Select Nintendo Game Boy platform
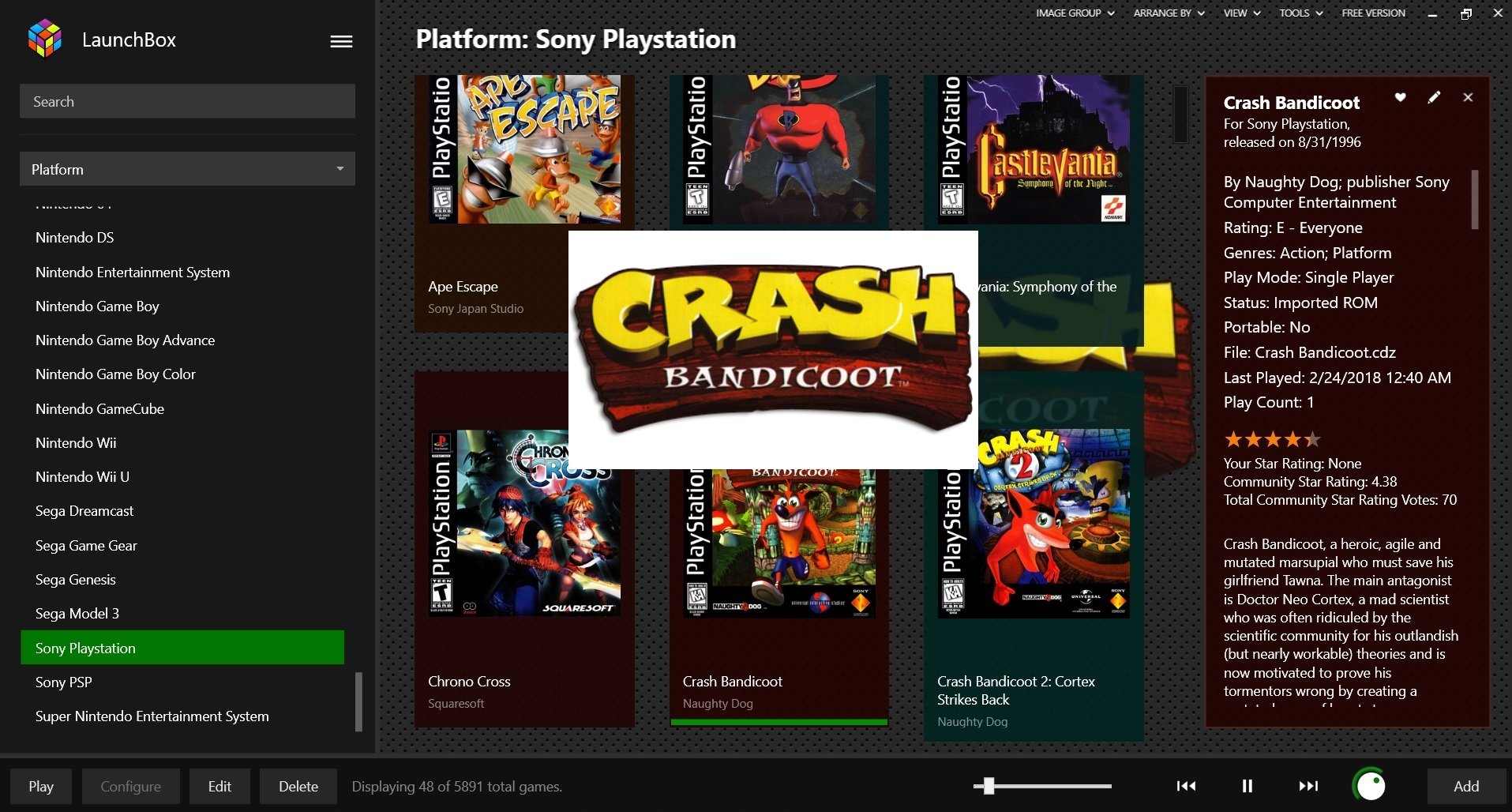 [182, 306]
